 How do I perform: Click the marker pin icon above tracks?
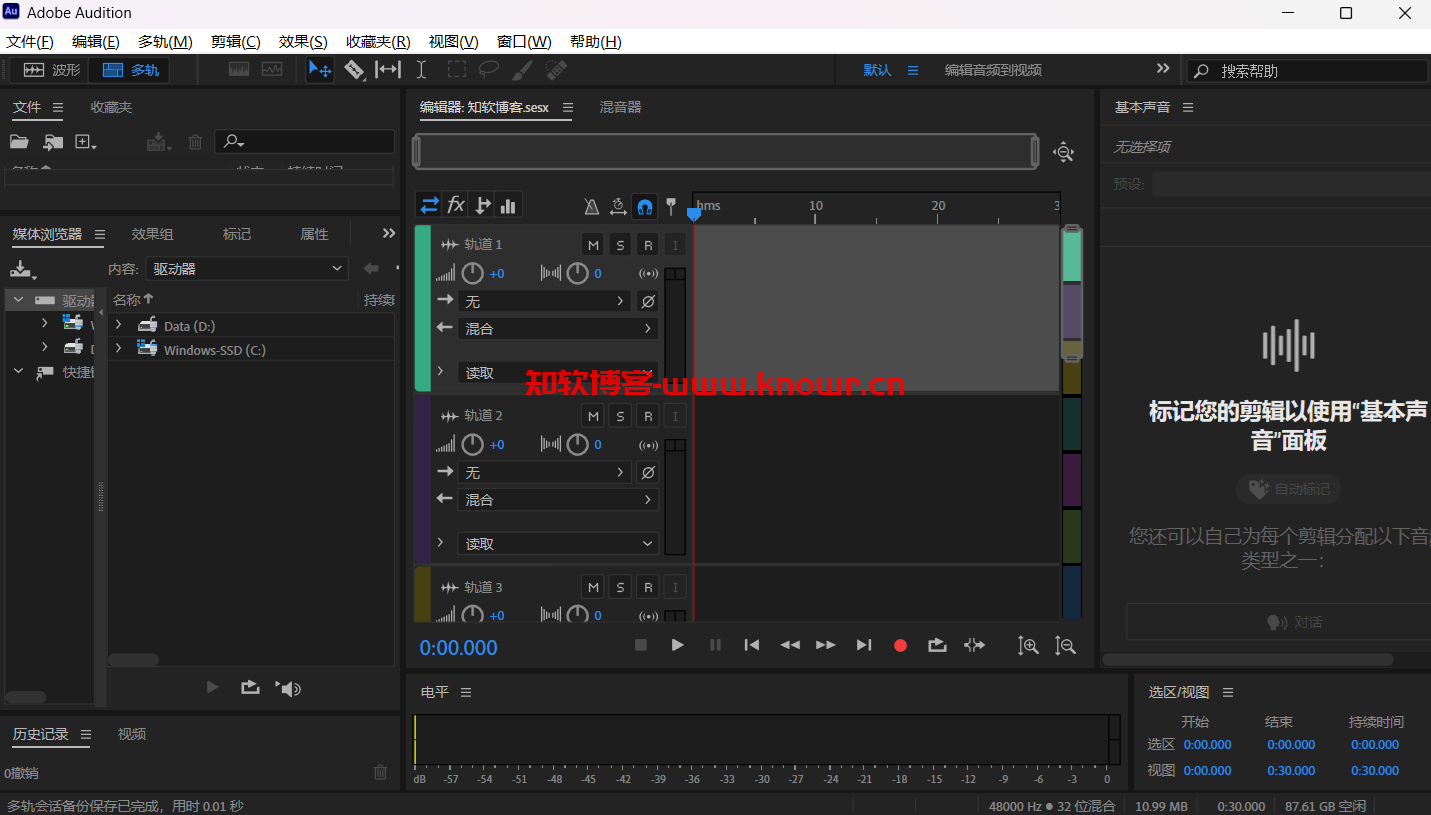[671, 206]
